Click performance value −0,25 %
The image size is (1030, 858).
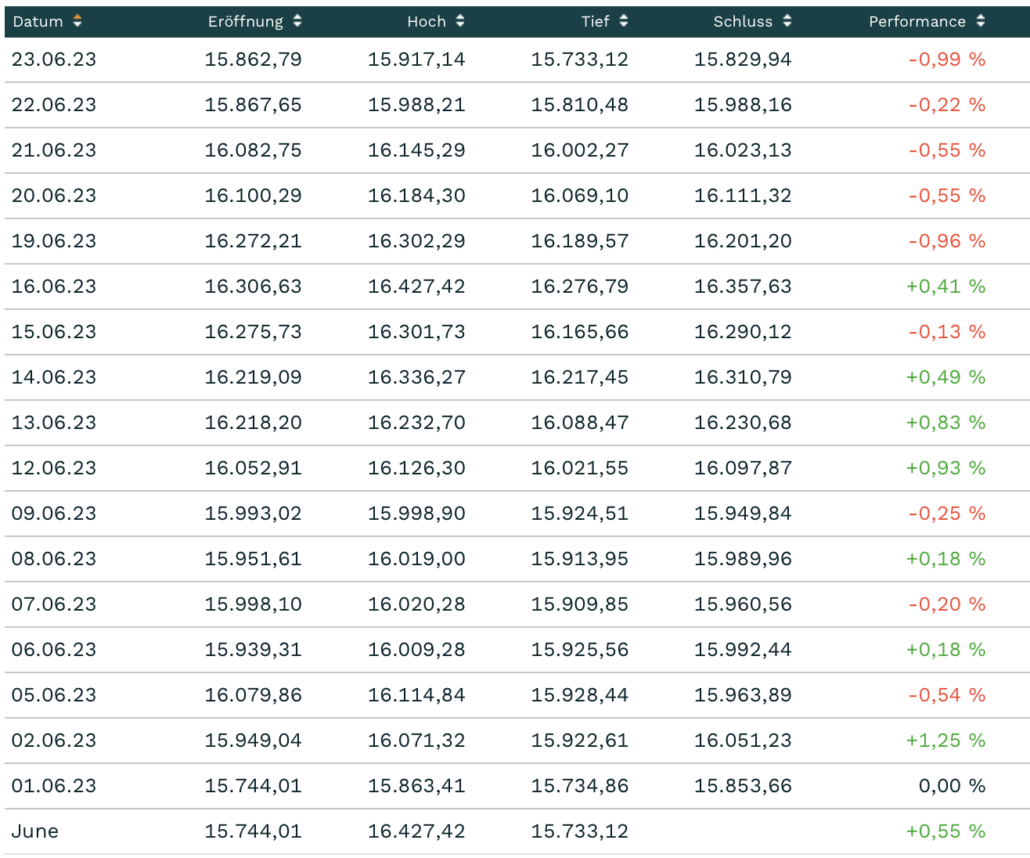(947, 512)
